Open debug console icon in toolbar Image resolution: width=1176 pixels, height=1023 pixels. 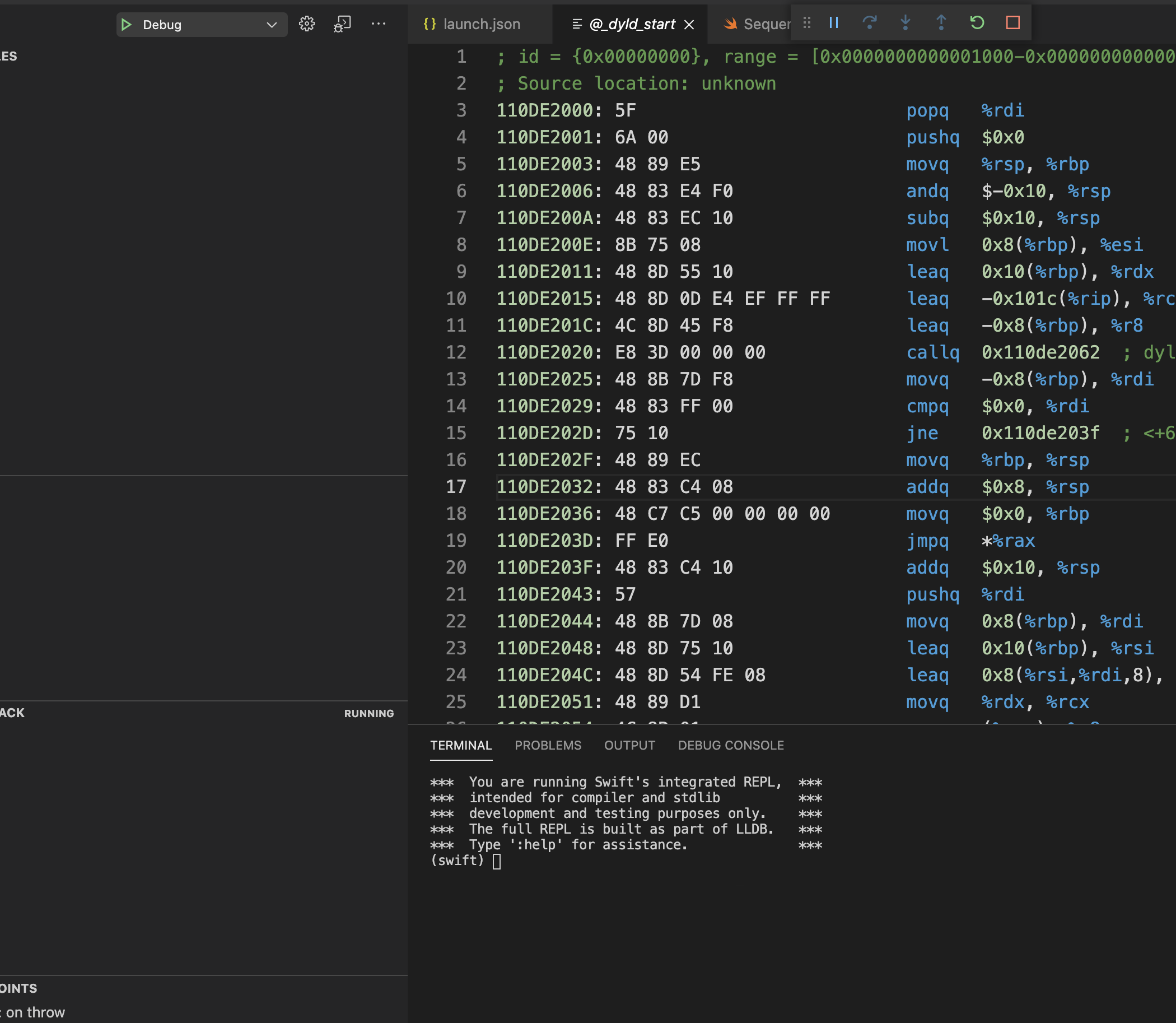click(x=342, y=24)
